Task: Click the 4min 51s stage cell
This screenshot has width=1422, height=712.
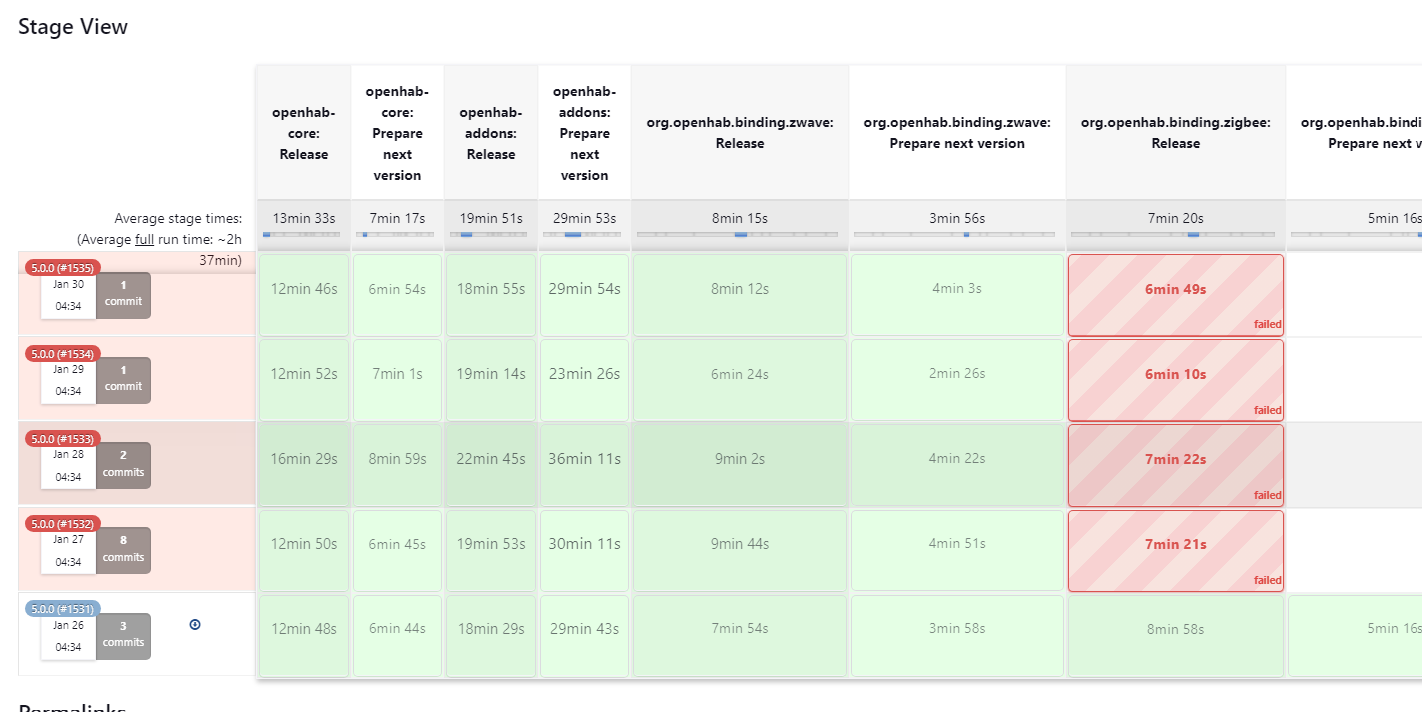Action: click(957, 550)
